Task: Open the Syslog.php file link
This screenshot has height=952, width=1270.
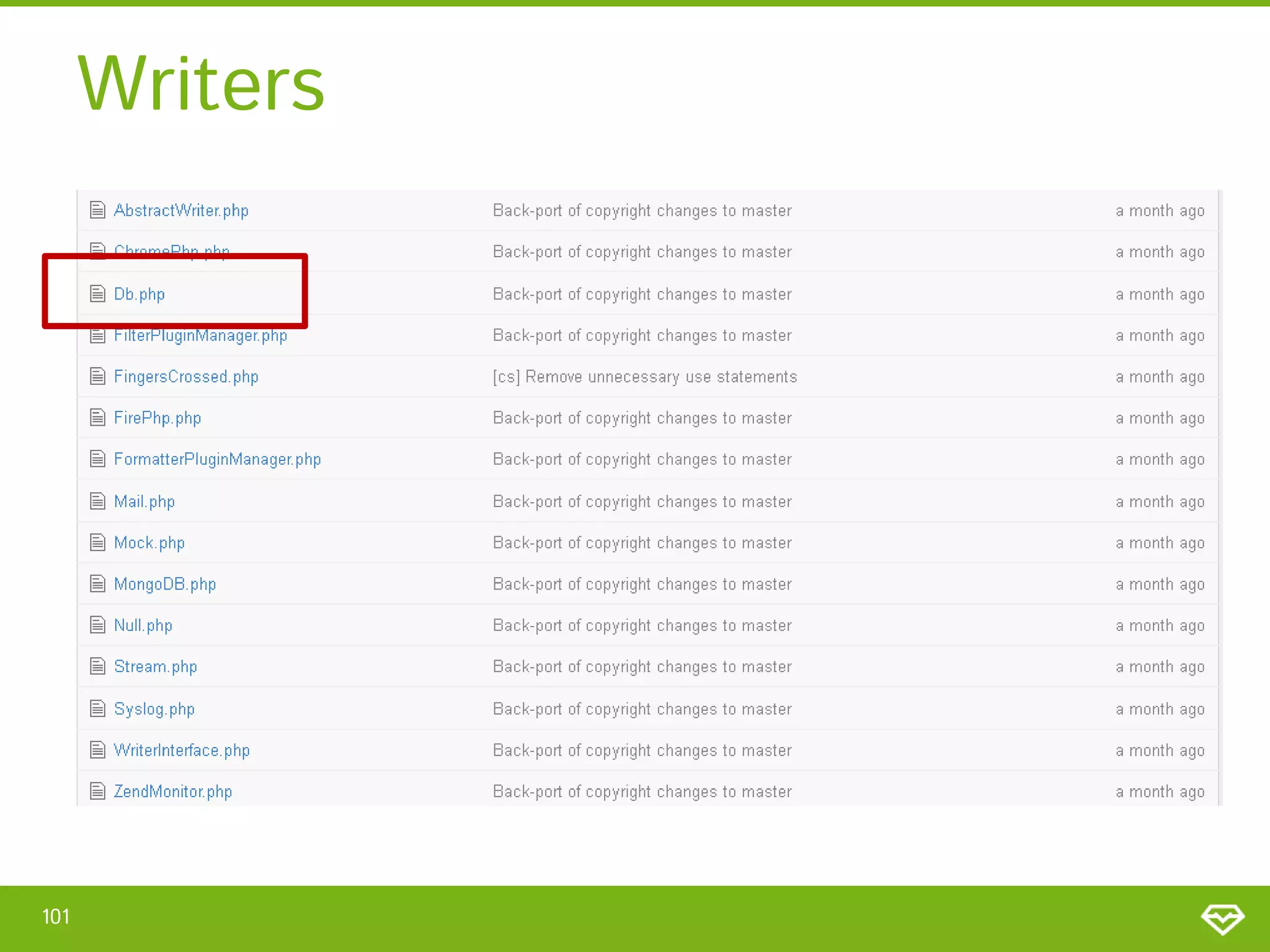Action: pos(154,709)
